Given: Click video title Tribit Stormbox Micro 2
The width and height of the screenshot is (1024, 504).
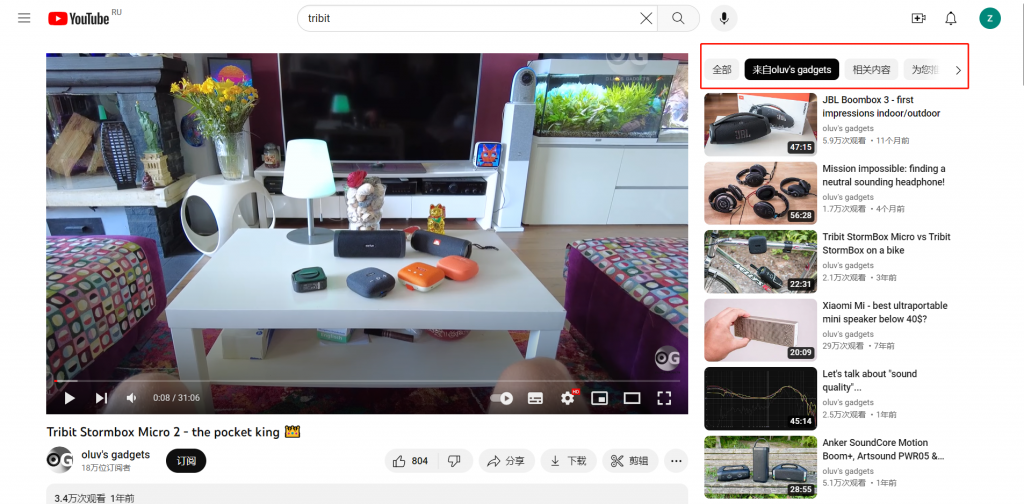Looking at the screenshot, I should pyautogui.click(x=173, y=432).
